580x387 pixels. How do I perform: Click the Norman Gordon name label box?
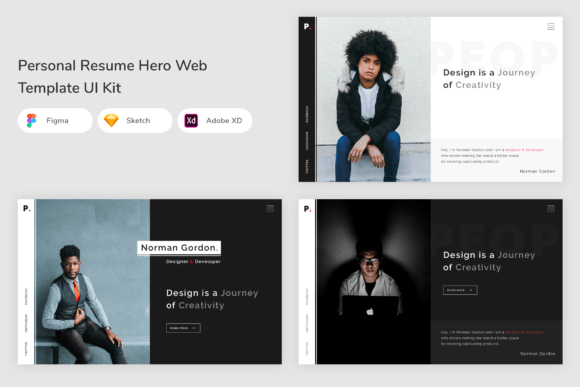[179, 248]
